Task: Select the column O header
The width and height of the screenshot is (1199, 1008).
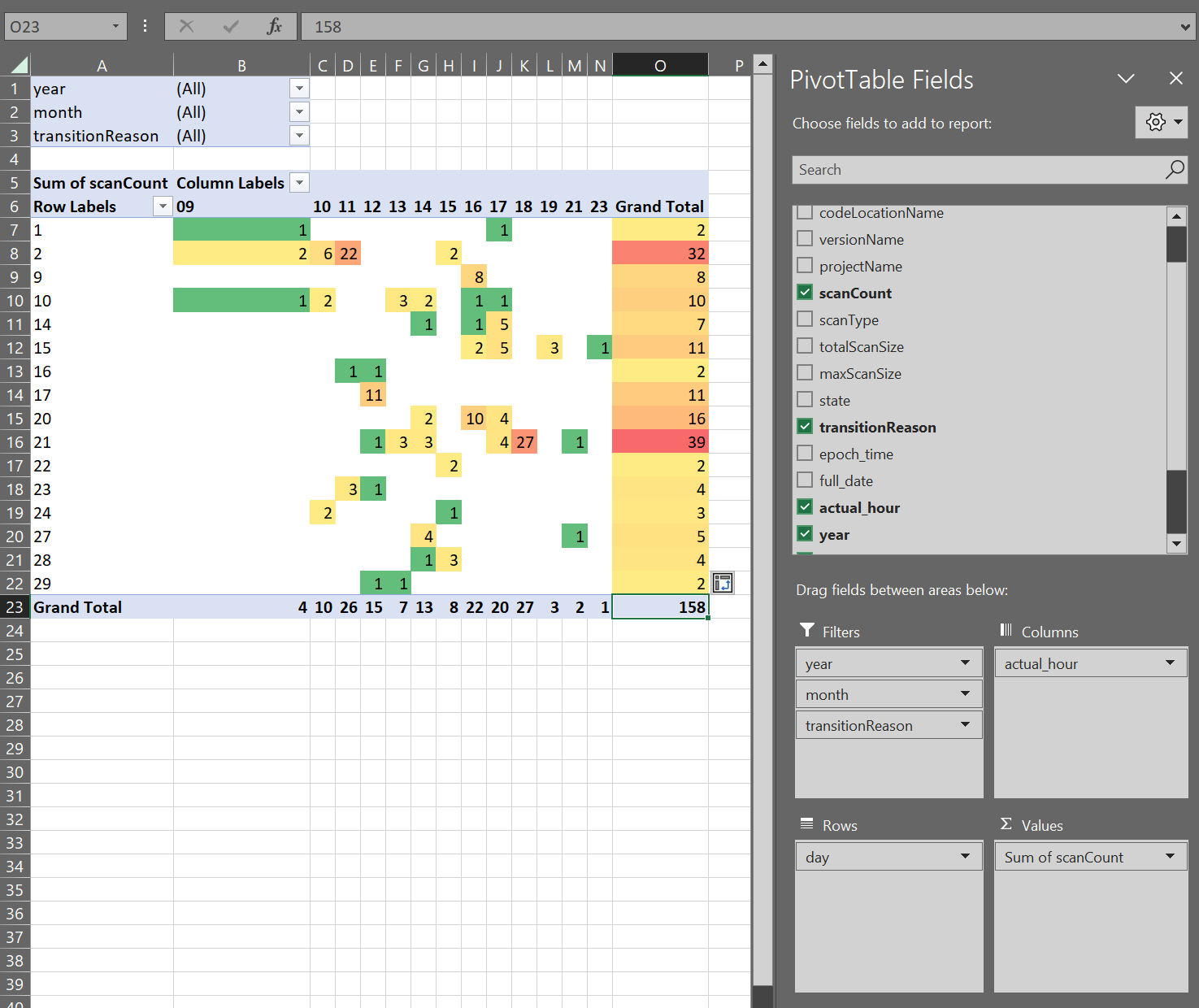Action: point(660,66)
